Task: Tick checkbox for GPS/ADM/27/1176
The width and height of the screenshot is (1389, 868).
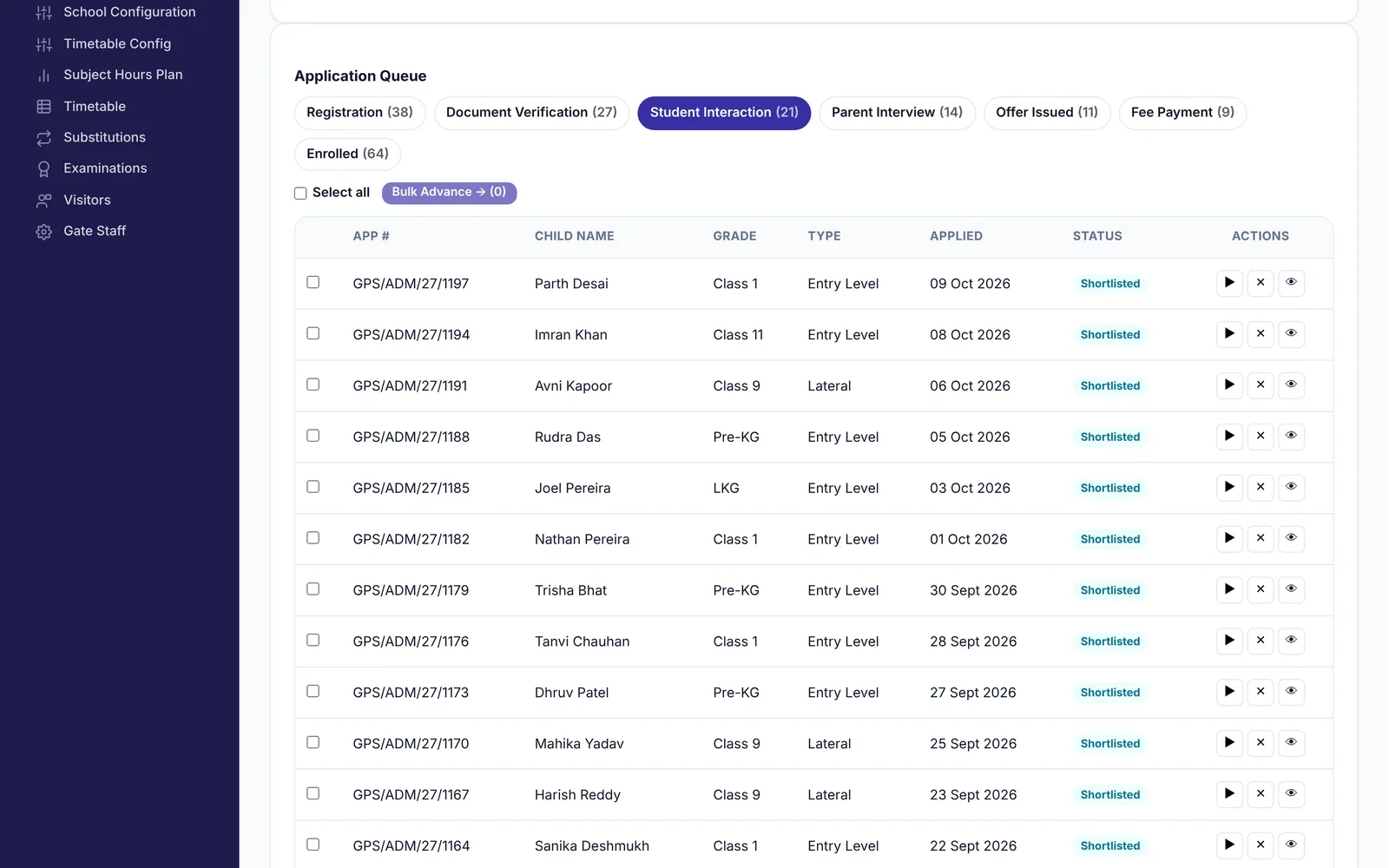Action: tap(313, 641)
